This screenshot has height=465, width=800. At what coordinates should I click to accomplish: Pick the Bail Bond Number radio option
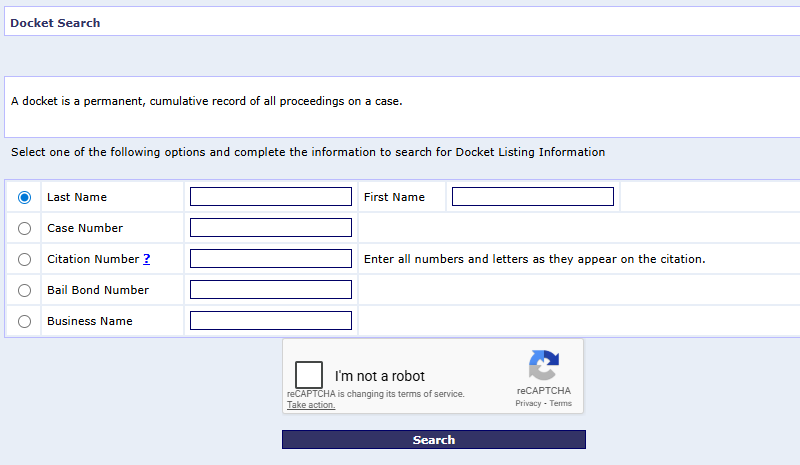pyautogui.click(x=25, y=290)
